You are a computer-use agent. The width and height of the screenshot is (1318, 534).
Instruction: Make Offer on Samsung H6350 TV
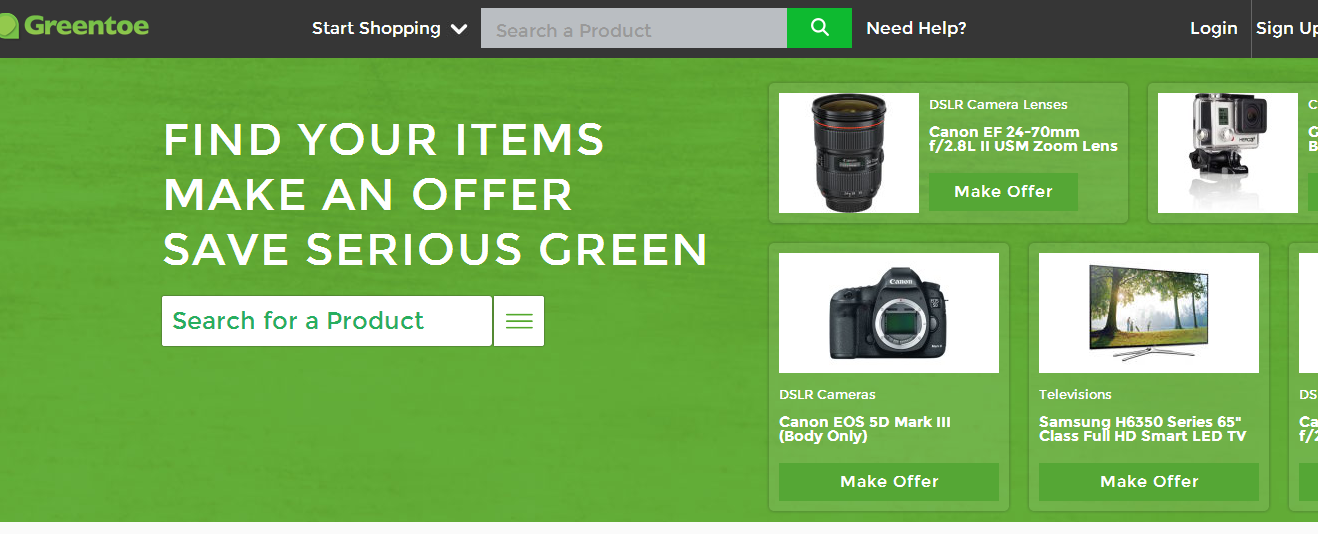point(1149,482)
